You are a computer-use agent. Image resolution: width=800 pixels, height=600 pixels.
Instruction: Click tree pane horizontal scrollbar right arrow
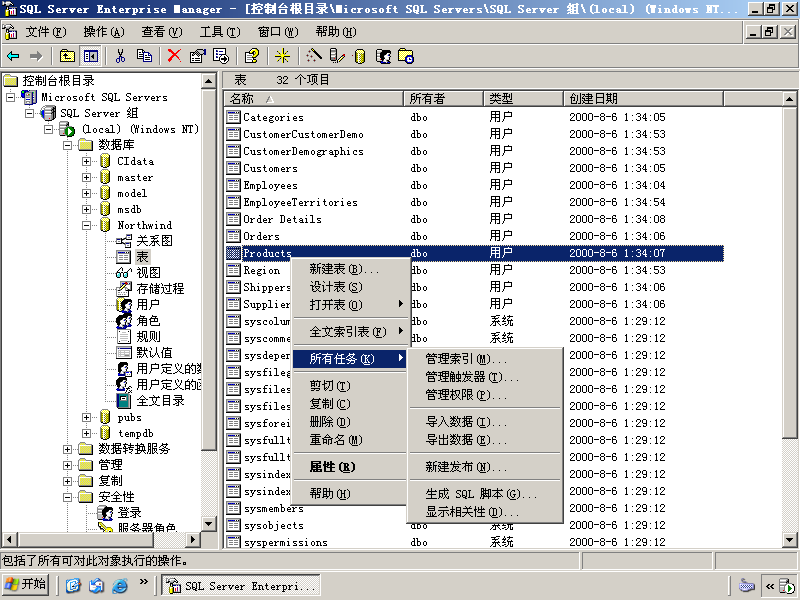click(x=192, y=539)
